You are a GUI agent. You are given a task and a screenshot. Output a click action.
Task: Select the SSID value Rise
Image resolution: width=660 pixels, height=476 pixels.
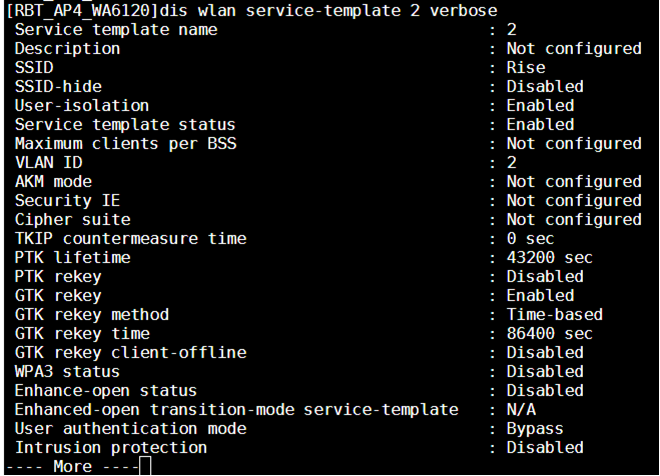click(x=526, y=67)
